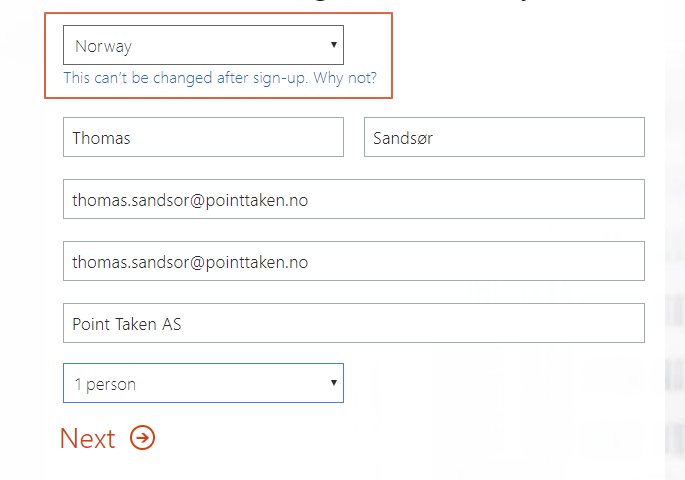Click the email text in the lower email box
Viewport: 685px width, 480px height.
click(x=190, y=263)
